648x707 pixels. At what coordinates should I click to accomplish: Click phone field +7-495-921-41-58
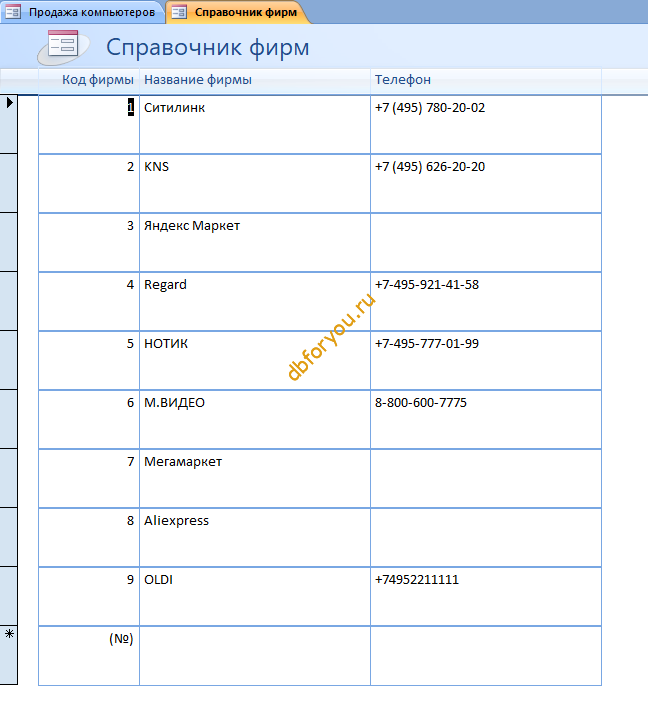[x=486, y=302]
